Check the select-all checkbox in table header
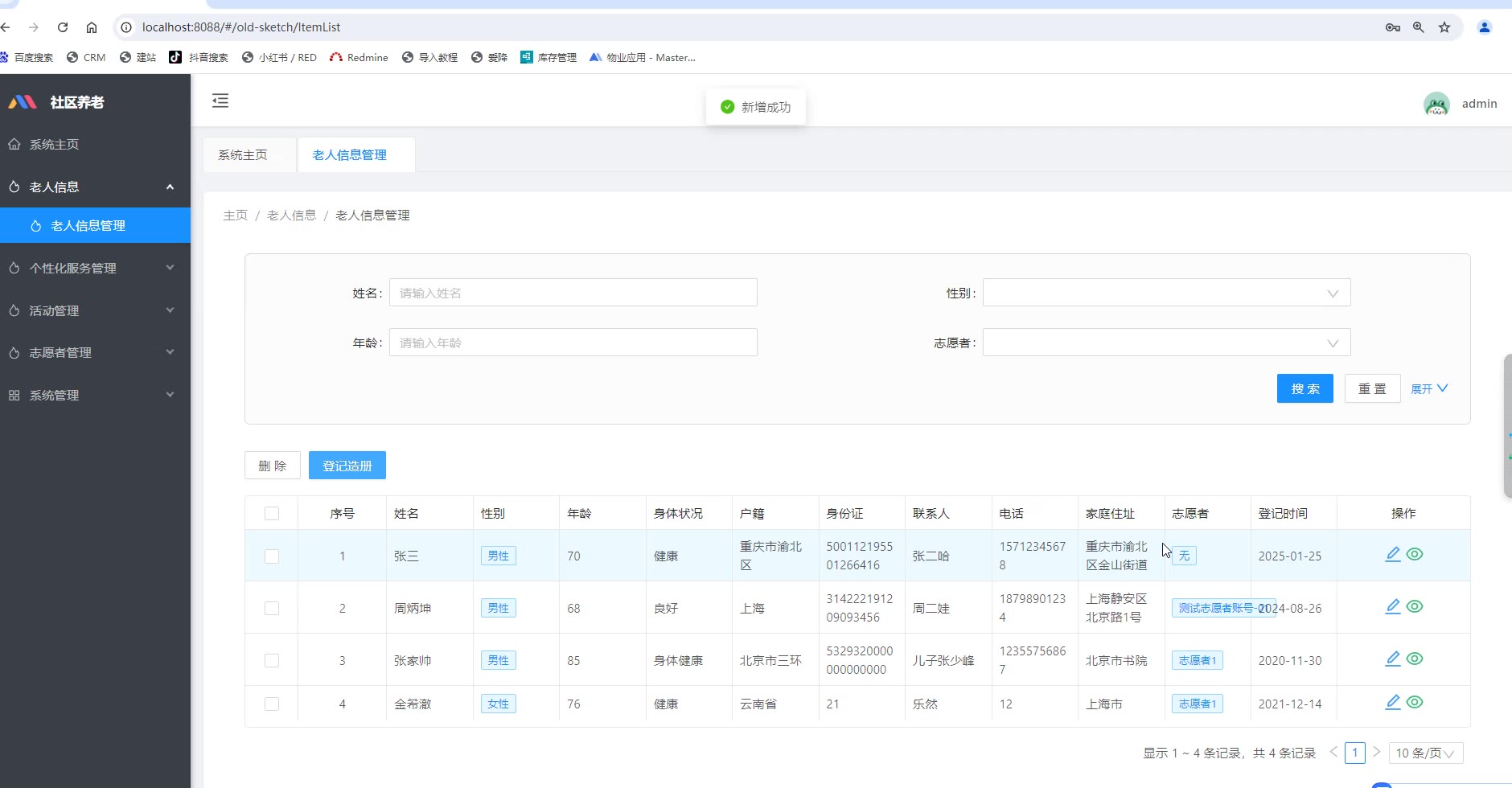This screenshot has width=1512, height=788. tap(272, 514)
